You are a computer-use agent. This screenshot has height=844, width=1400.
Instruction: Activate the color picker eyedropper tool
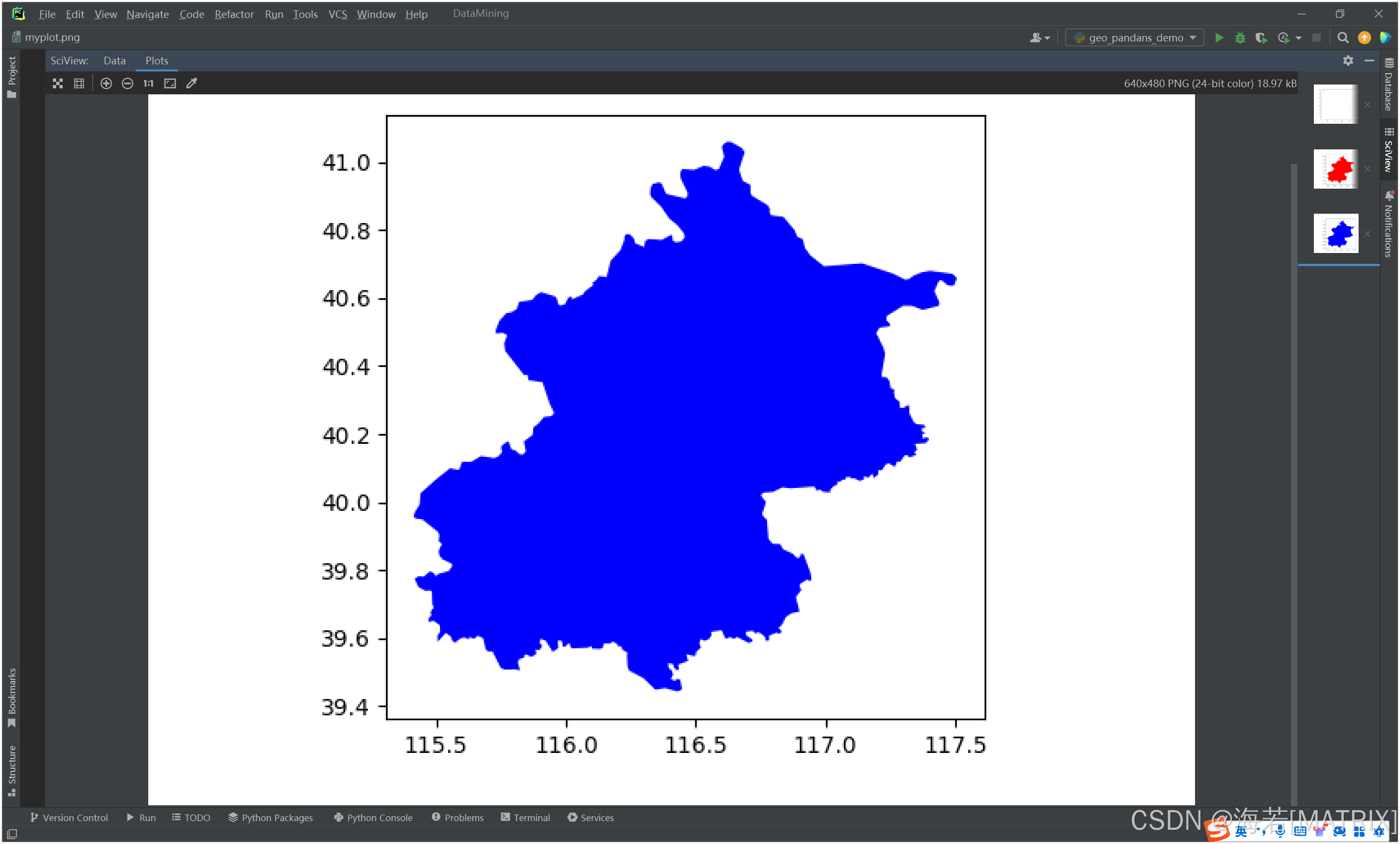click(x=192, y=83)
